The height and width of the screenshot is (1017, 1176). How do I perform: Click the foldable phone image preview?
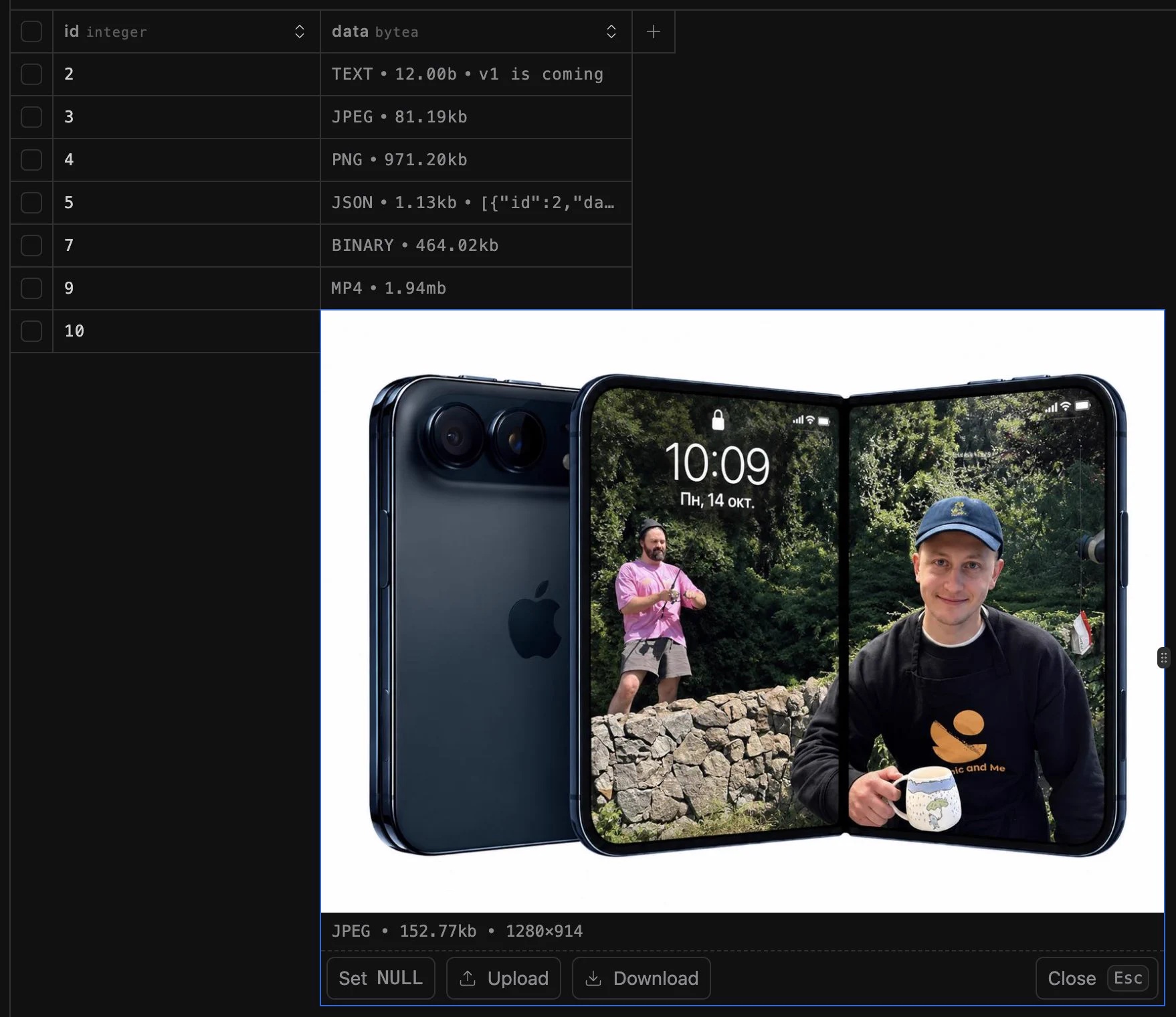pyautogui.click(x=743, y=612)
